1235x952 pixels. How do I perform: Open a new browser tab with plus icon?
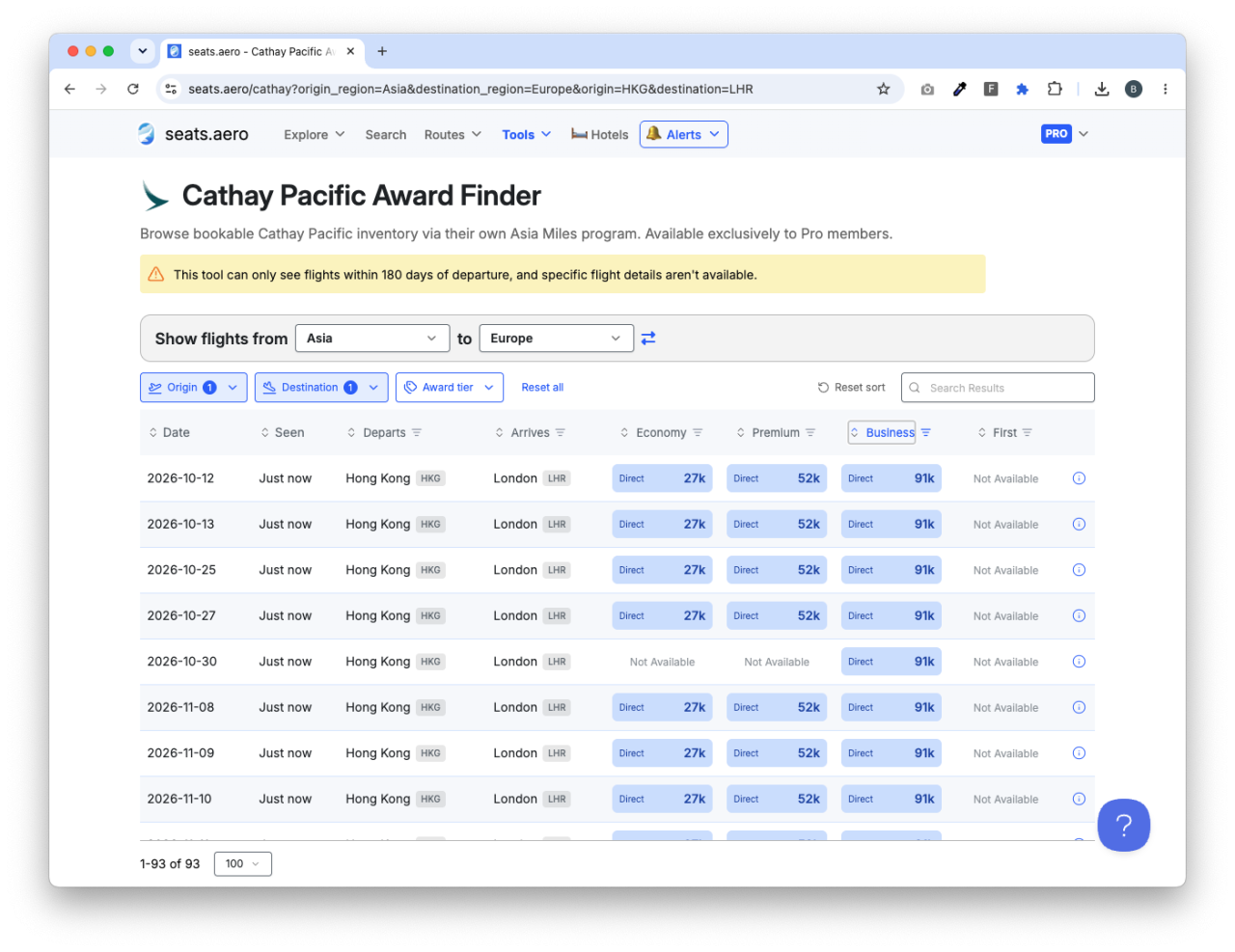point(382,51)
